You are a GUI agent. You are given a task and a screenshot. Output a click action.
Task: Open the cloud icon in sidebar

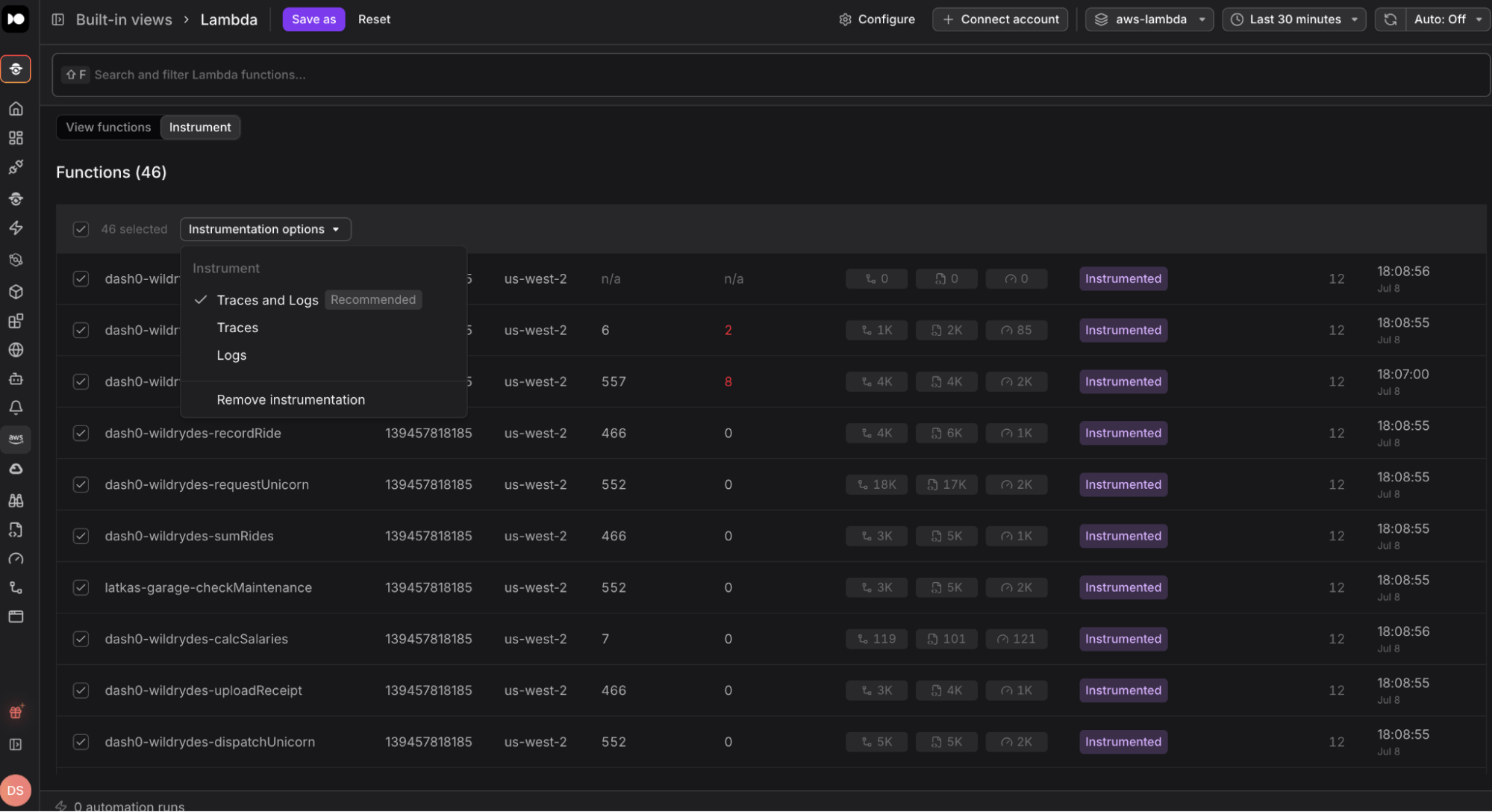pos(16,469)
